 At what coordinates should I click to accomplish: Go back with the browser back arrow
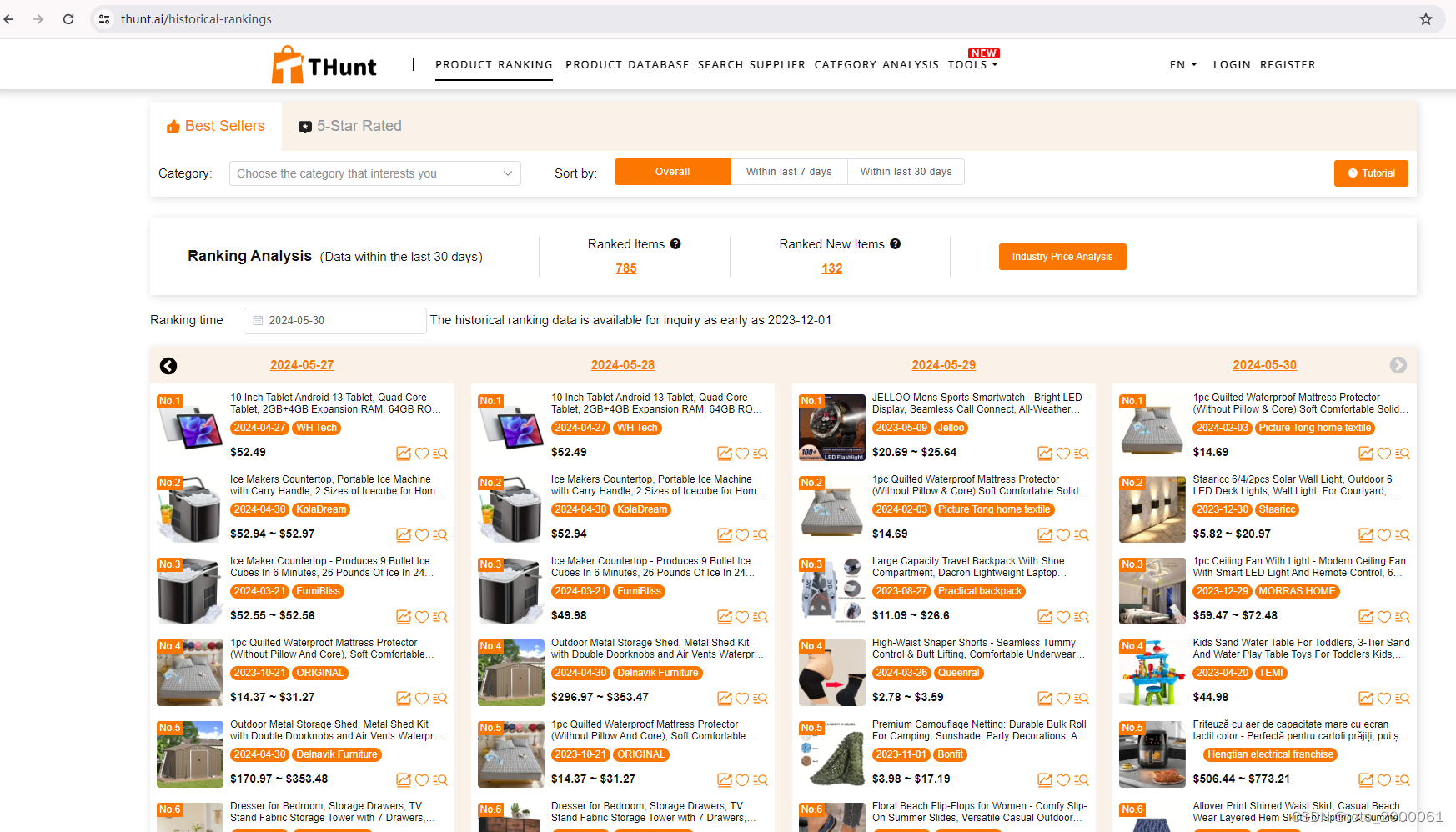(9, 19)
